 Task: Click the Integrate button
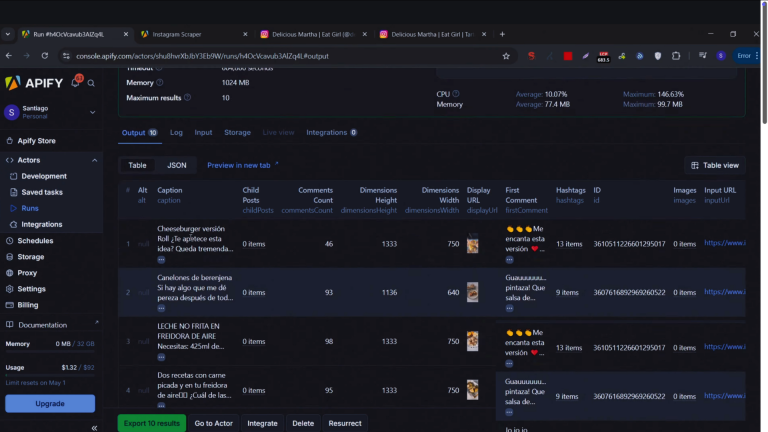pyautogui.click(x=263, y=423)
